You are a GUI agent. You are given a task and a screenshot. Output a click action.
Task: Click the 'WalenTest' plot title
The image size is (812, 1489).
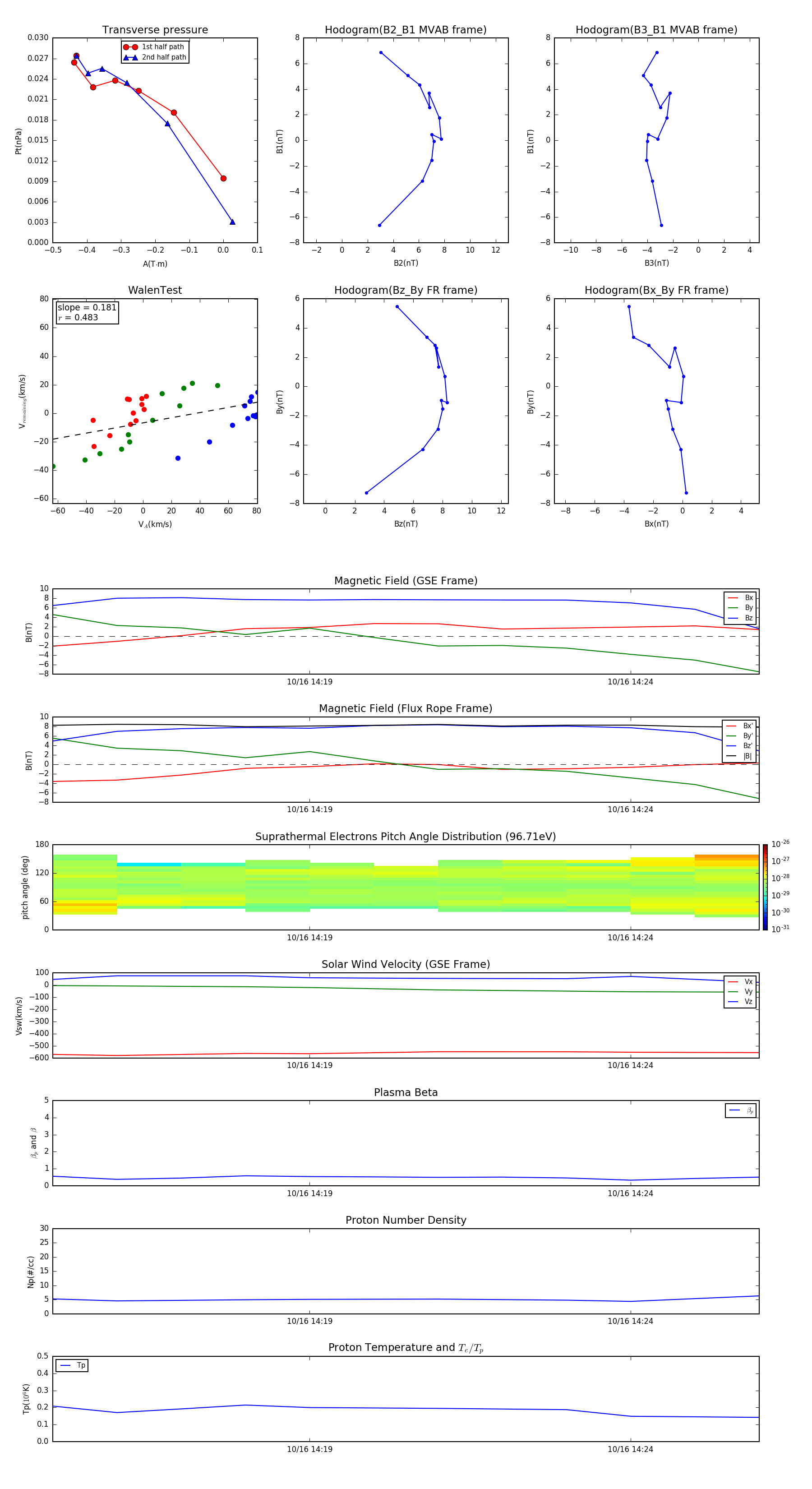tap(155, 290)
